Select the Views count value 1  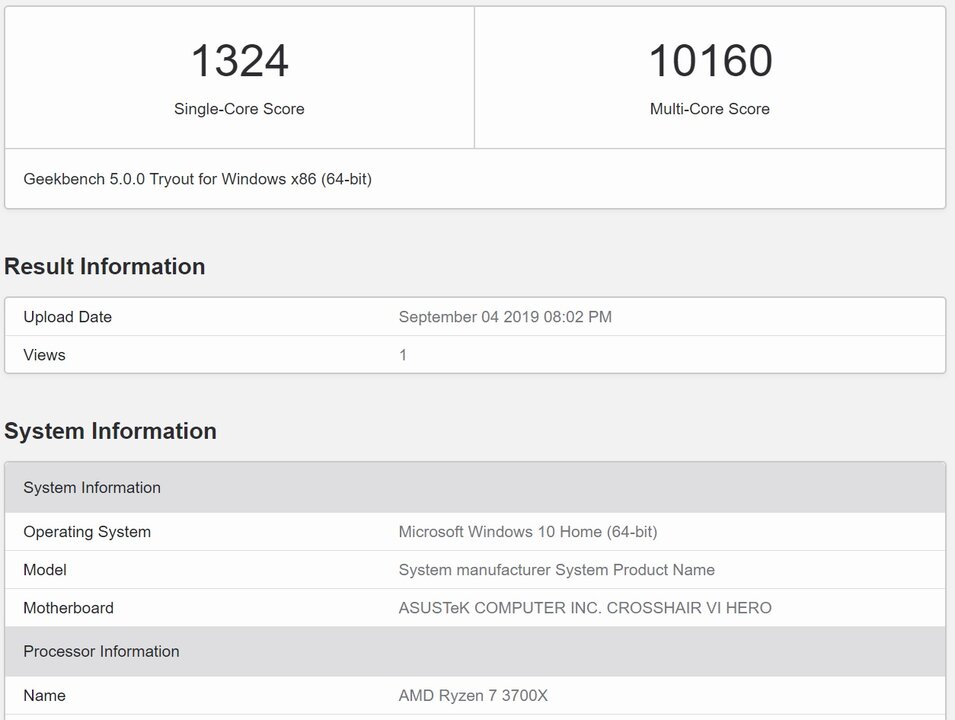pyautogui.click(x=403, y=355)
